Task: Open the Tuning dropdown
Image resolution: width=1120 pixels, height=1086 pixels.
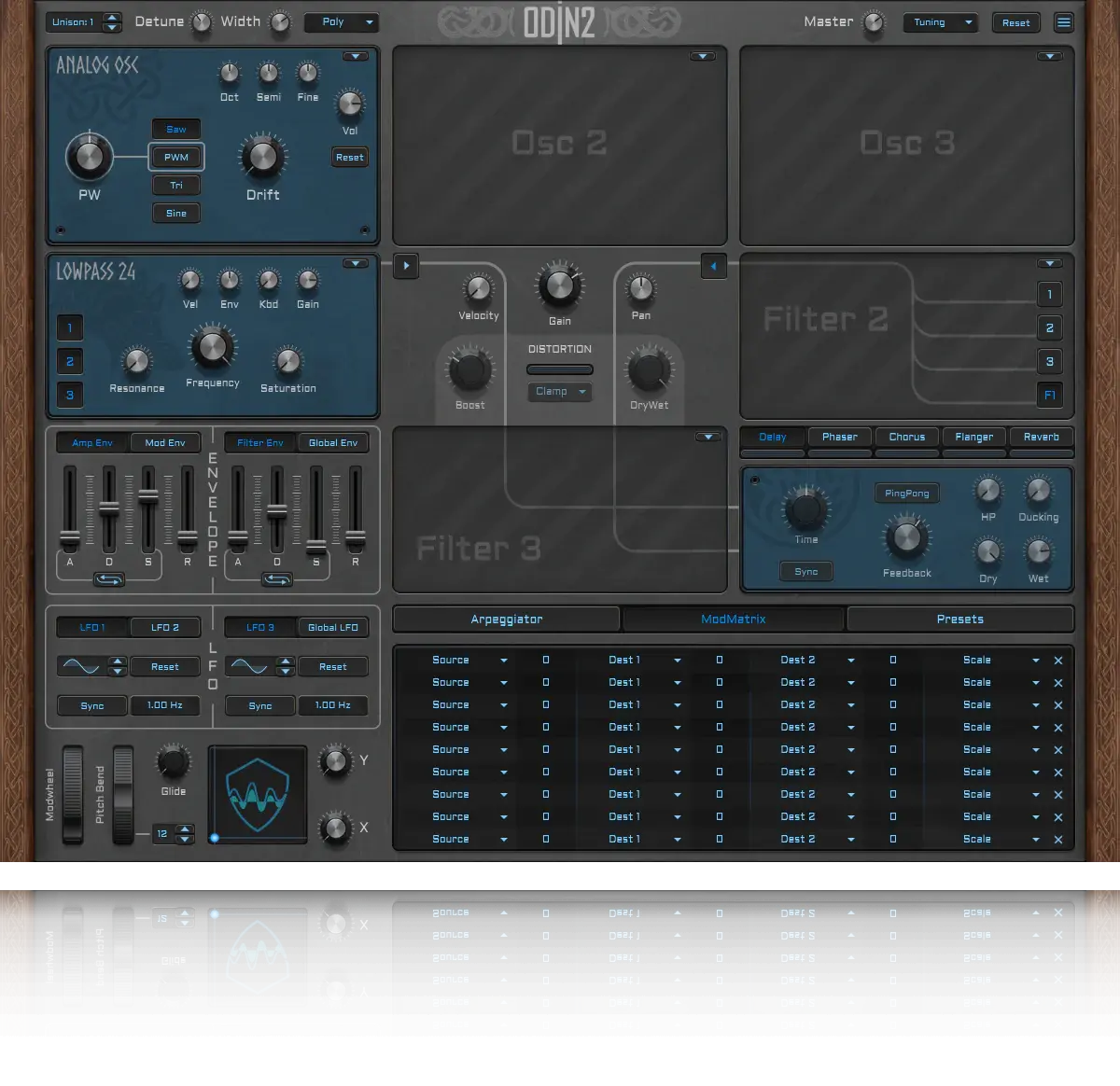Action: click(940, 22)
